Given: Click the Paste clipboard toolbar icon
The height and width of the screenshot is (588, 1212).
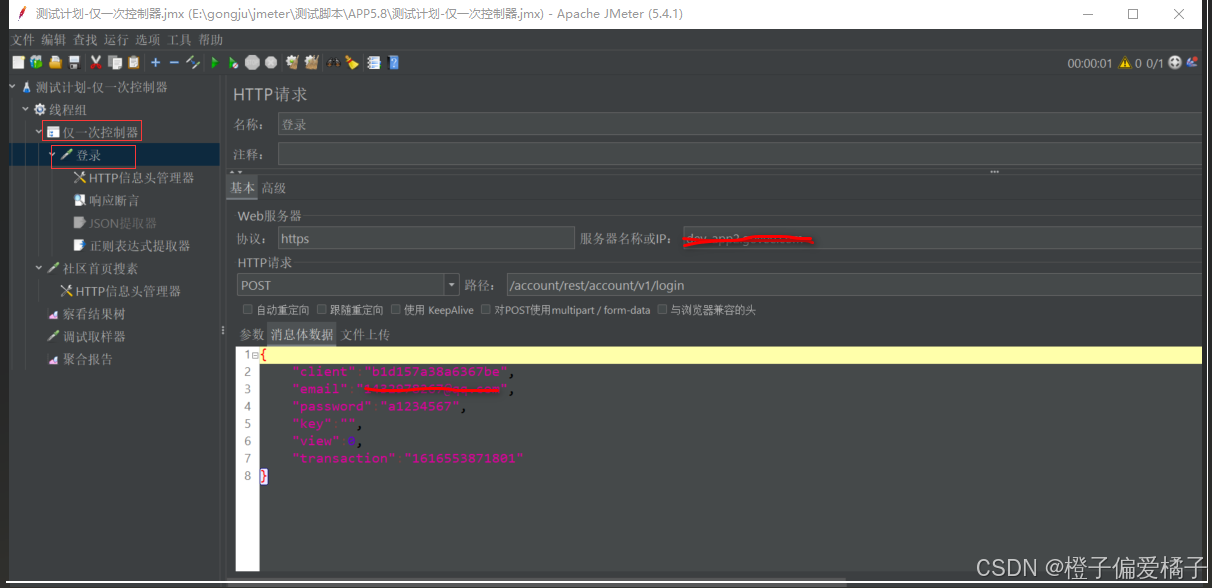Looking at the screenshot, I should (133, 62).
